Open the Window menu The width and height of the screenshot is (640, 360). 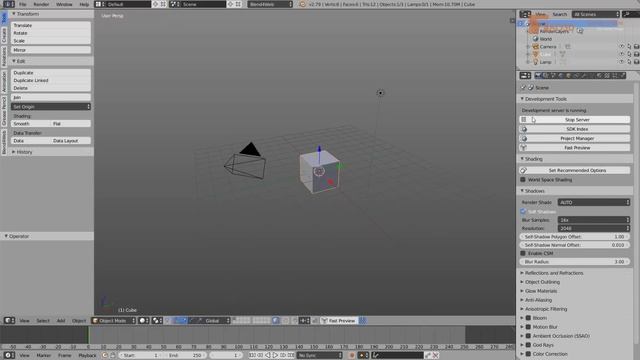coord(64,4)
